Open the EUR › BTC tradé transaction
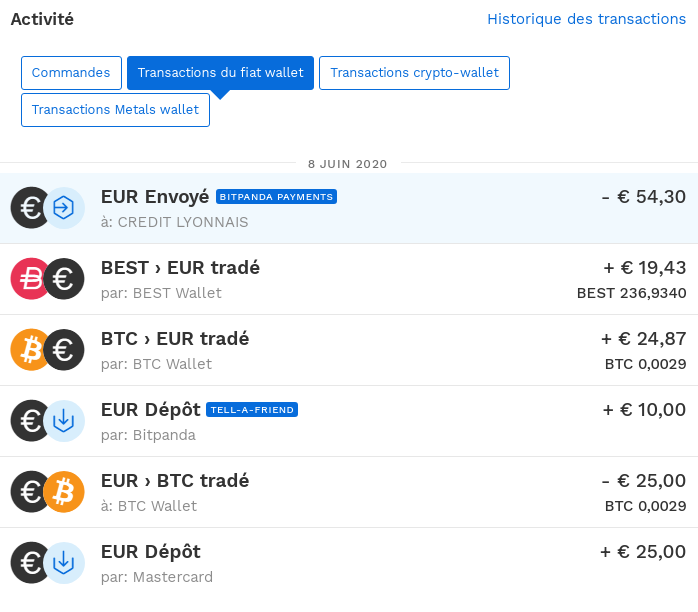The width and height of the screenshot is (698, 612). click(349, 492)
